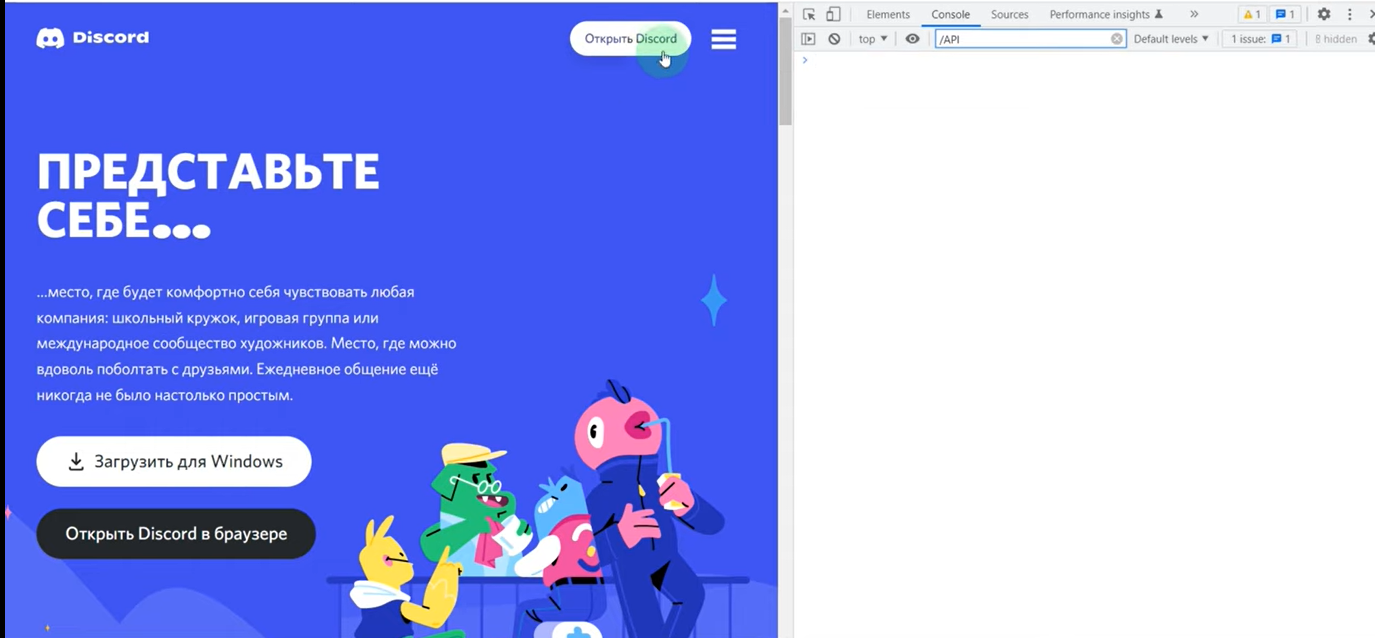Viewport: 1375px width, 638px height.
Task: Click the warning count badge
Action: coord(1252,14)
